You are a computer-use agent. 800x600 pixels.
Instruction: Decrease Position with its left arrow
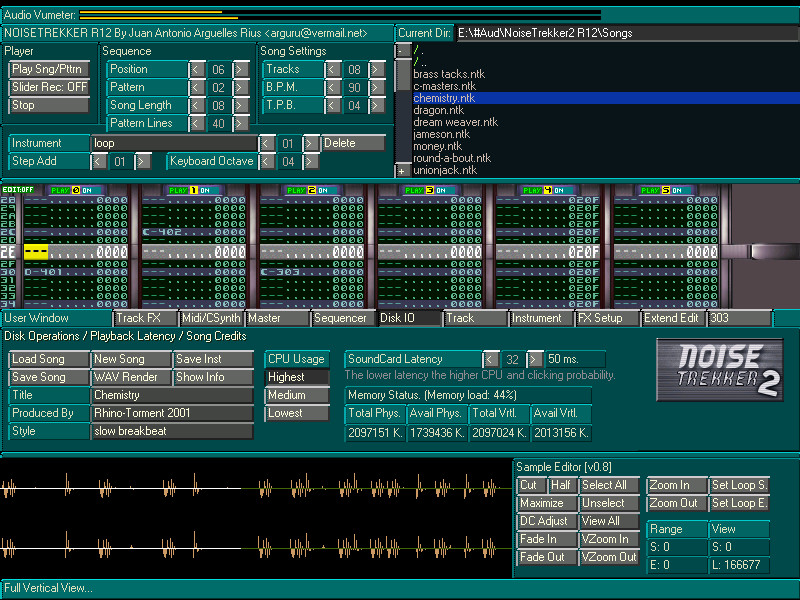tap(197, 69)
